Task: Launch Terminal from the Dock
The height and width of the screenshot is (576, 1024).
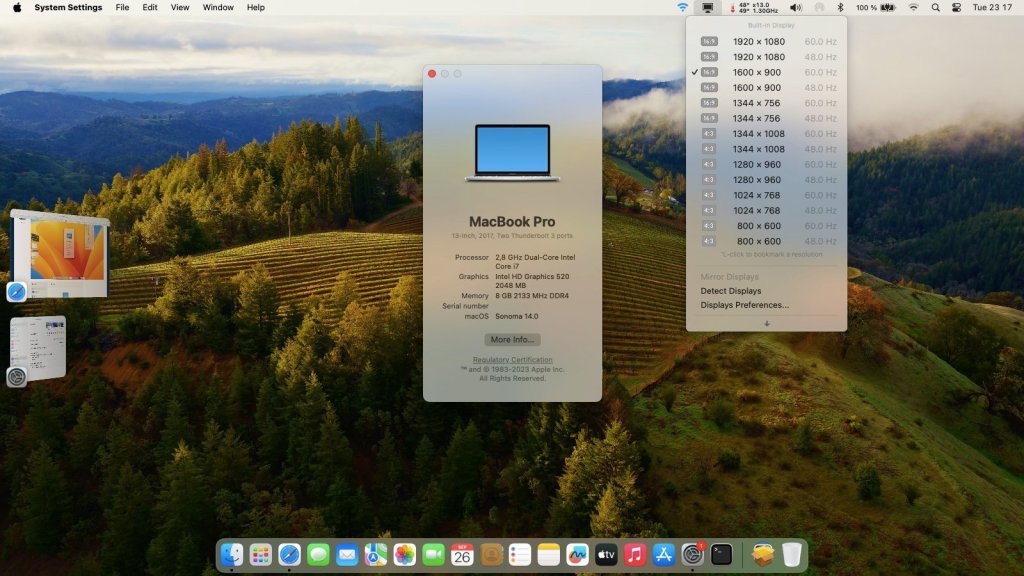Action: coord(722,554)
